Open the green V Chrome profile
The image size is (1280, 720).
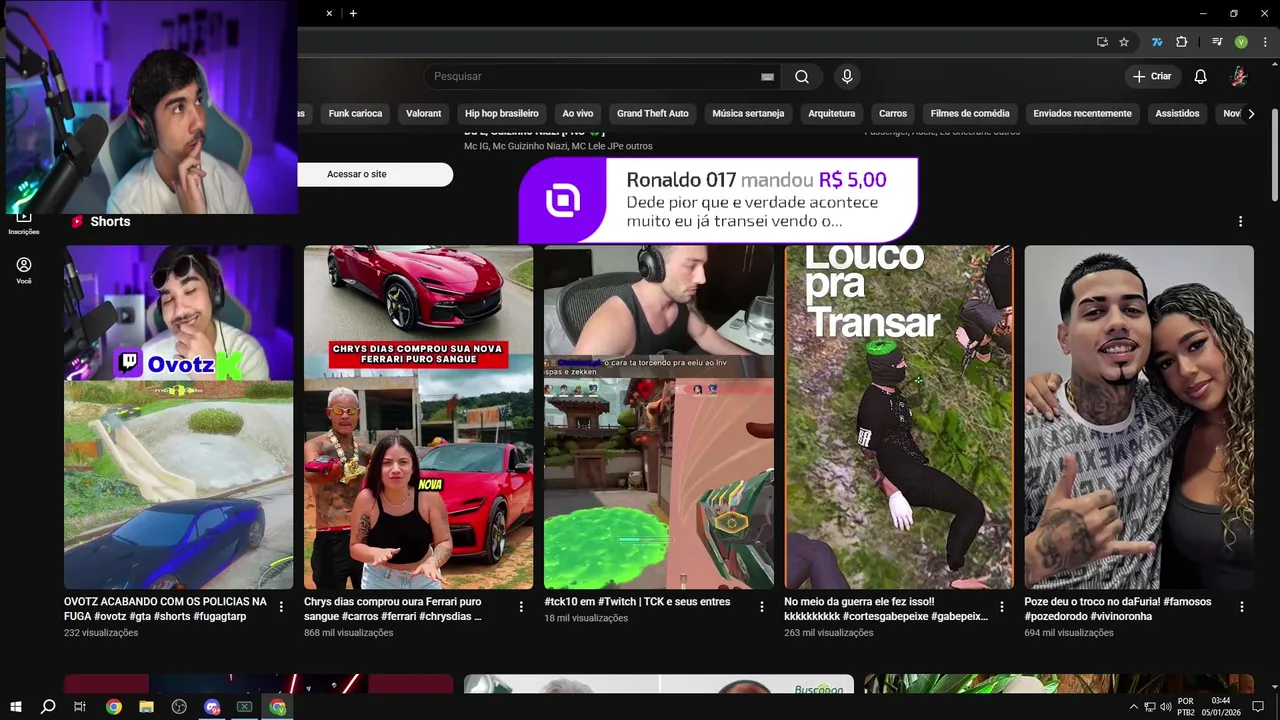point(1241,42)
